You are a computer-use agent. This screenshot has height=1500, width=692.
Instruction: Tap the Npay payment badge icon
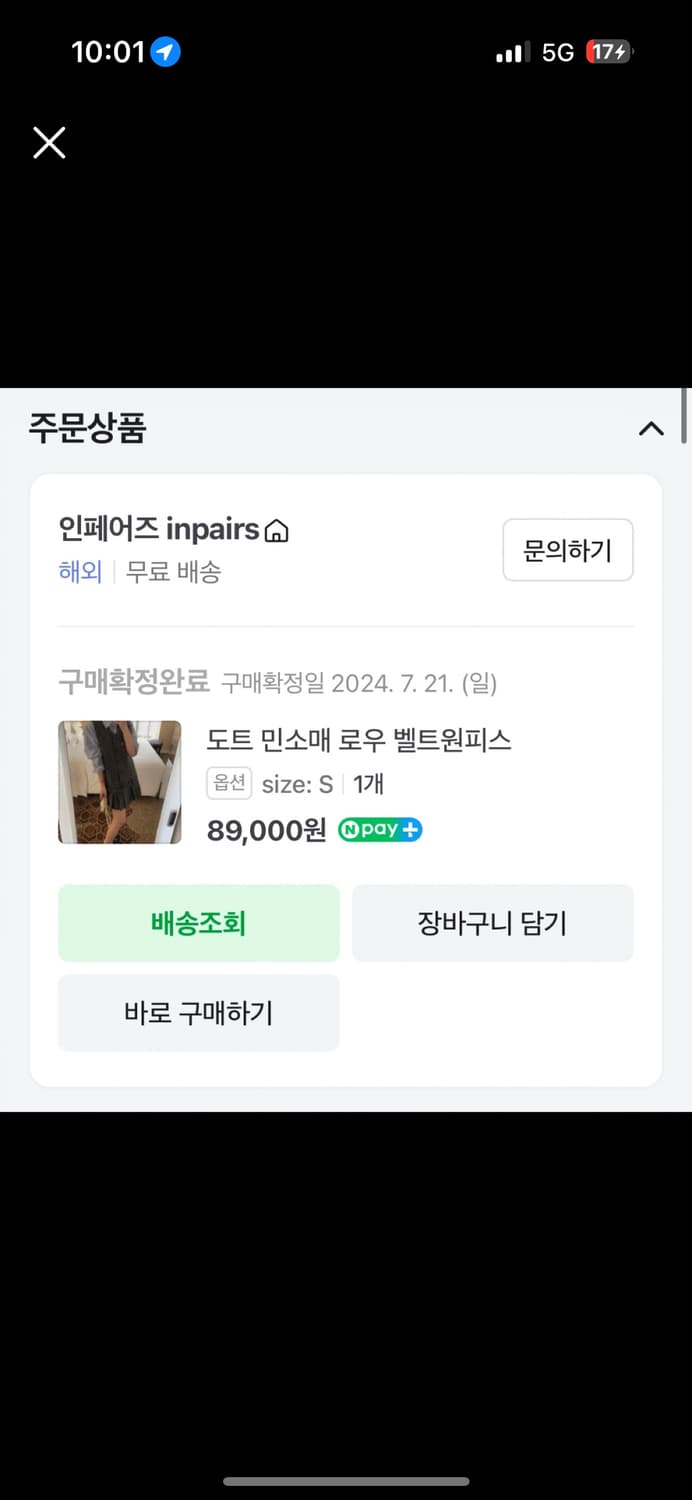(380, 830)
